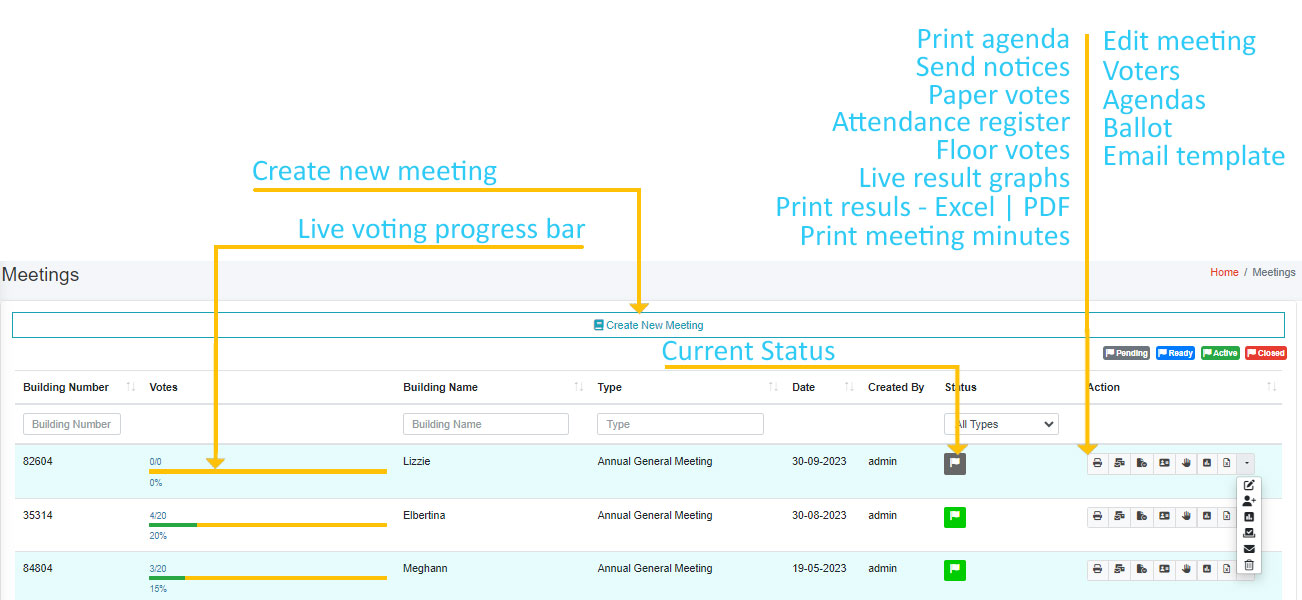
Task: Select Voters add-user item in dropdown menu
Action: (1248, 501)
